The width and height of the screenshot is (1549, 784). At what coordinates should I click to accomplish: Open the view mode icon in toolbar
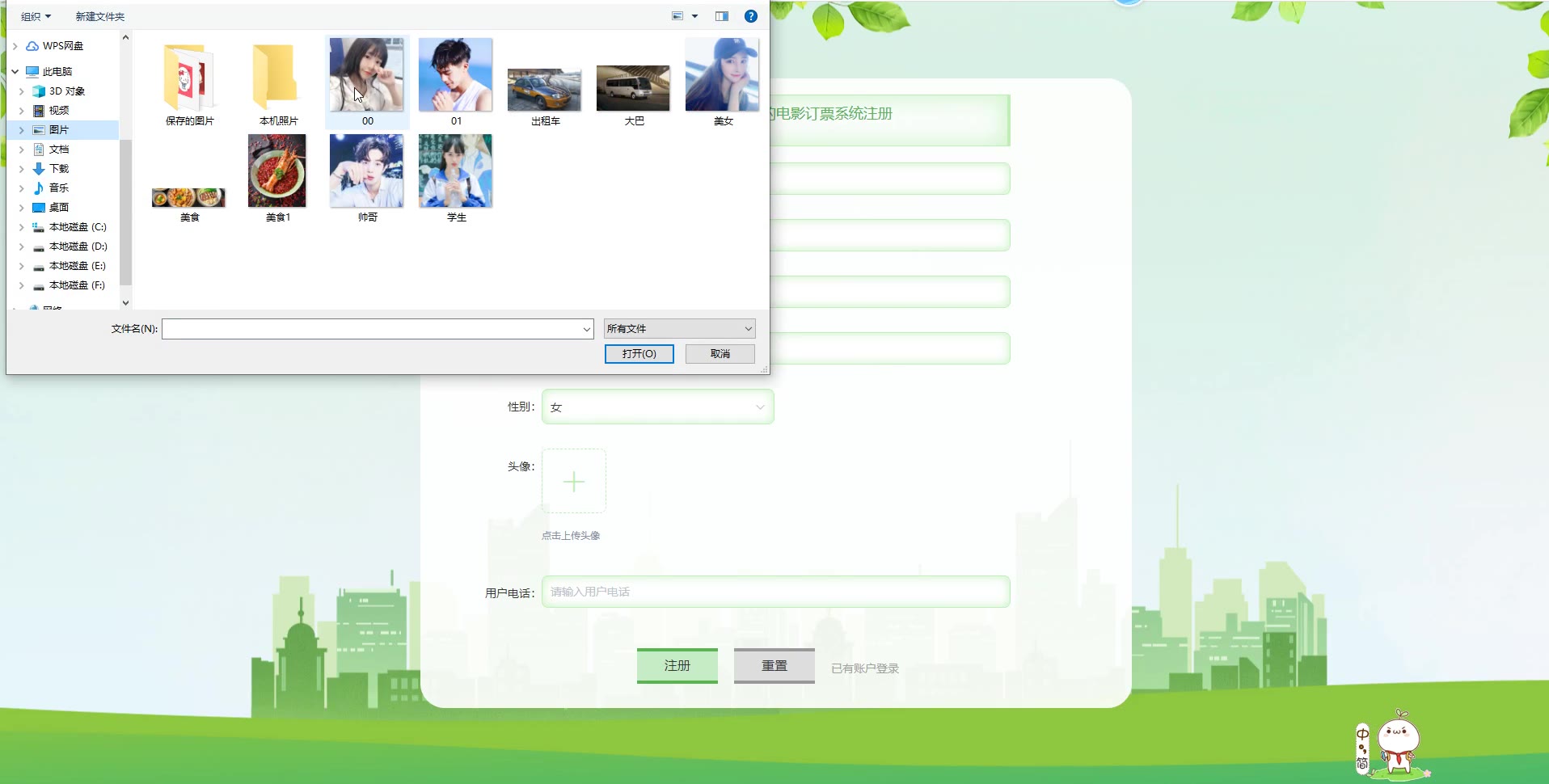(x=677, y=16)
